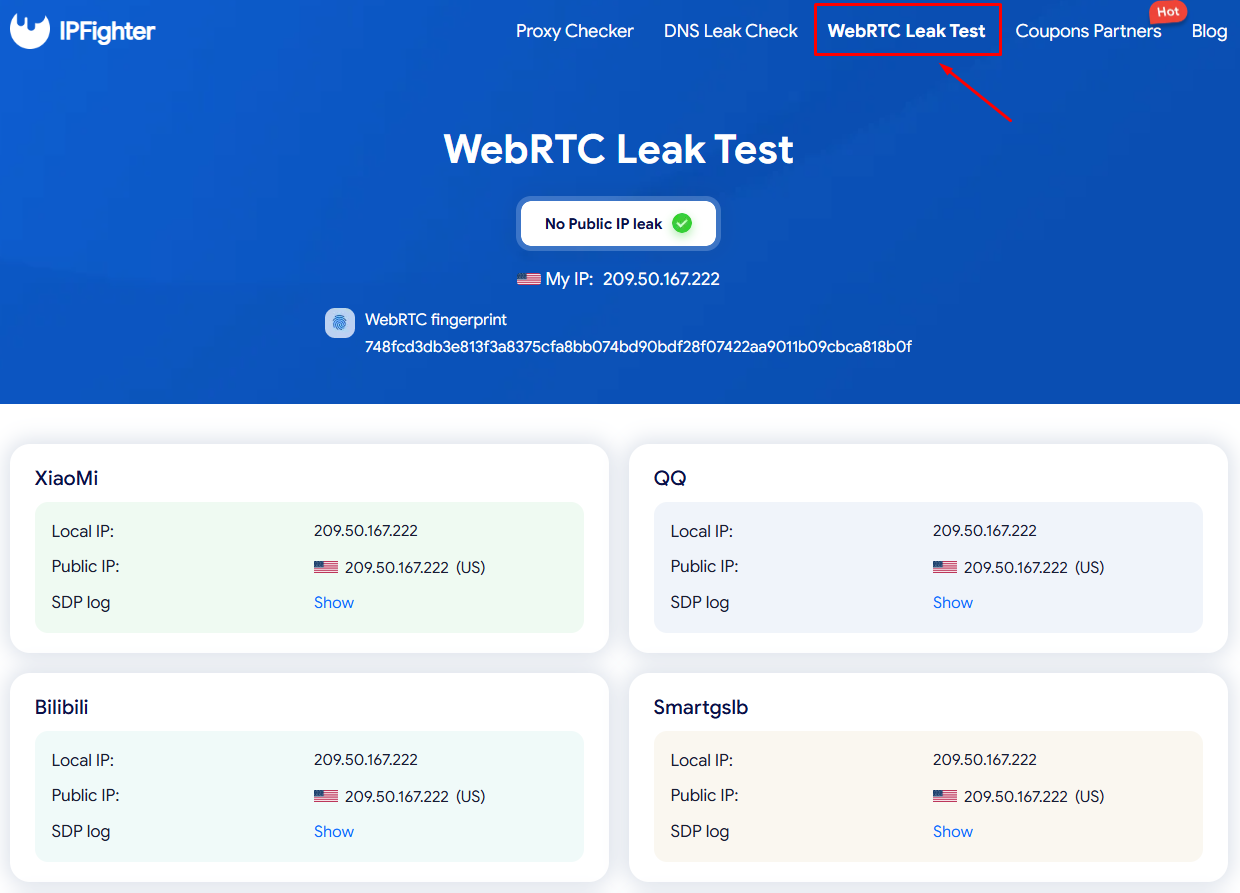Show the XiaoMi SDP log
Viewport: 1240px width, 893px height.
click(x=334, y=603)
